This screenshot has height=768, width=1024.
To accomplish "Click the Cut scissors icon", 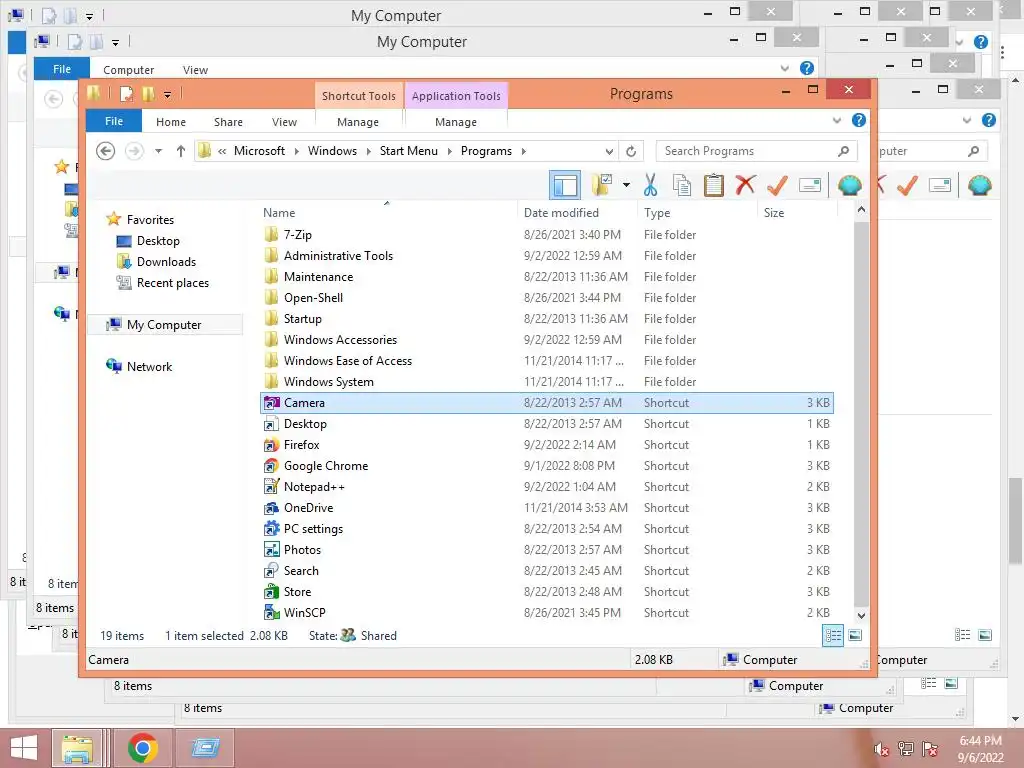I will 650,185.
